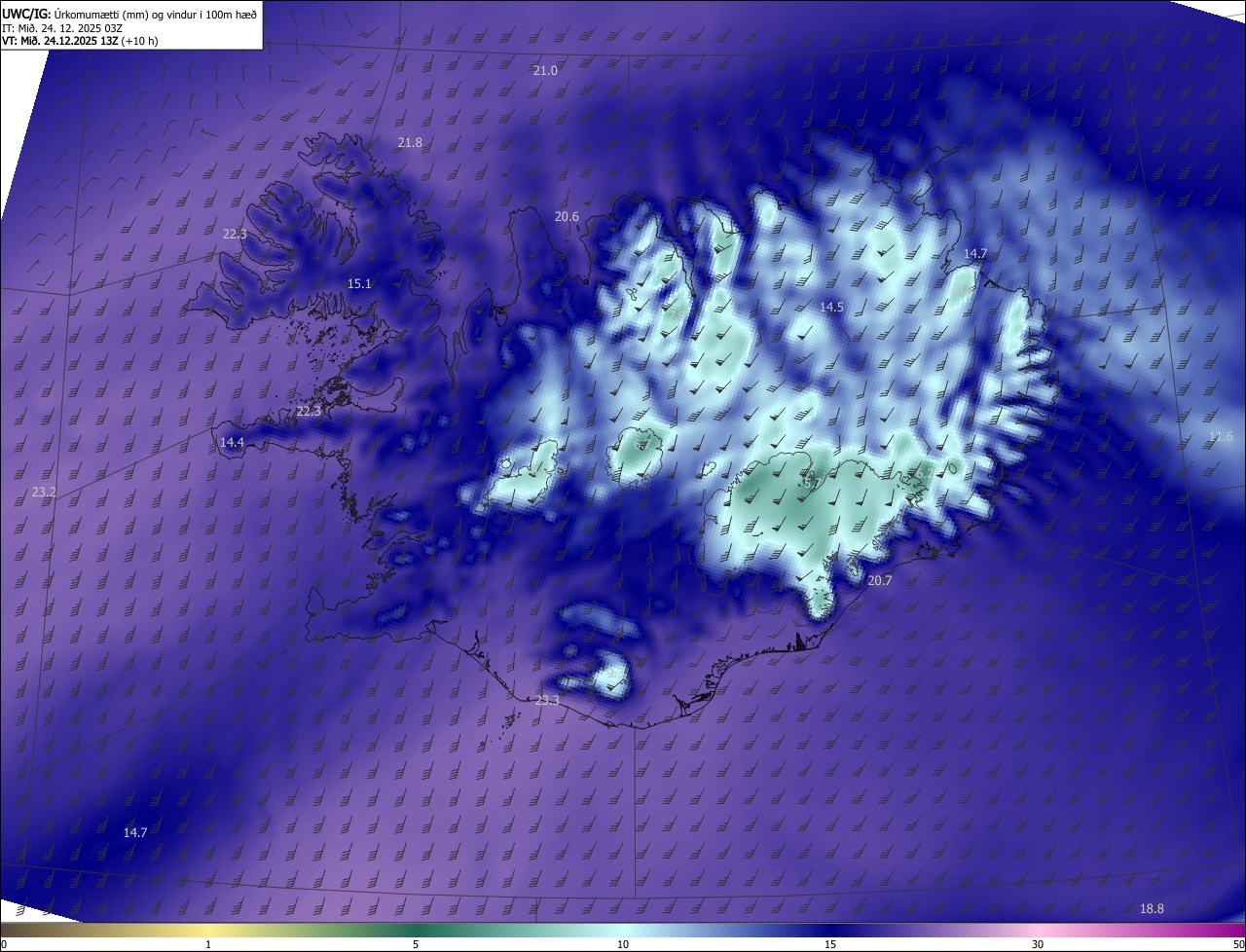Image resolution: width=1246 pixels, height=952 pixels.
Task: Click the 20.7 value label on the map
Action: (879, 581)
